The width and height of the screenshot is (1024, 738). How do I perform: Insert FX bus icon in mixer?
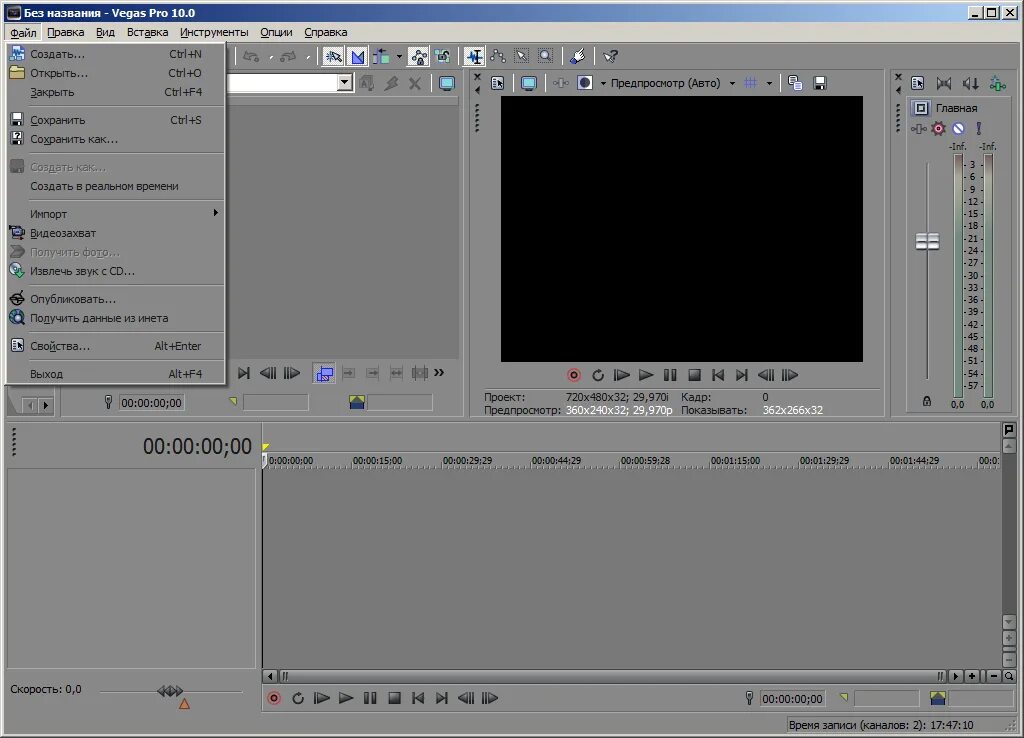click(x=997, y=84)
